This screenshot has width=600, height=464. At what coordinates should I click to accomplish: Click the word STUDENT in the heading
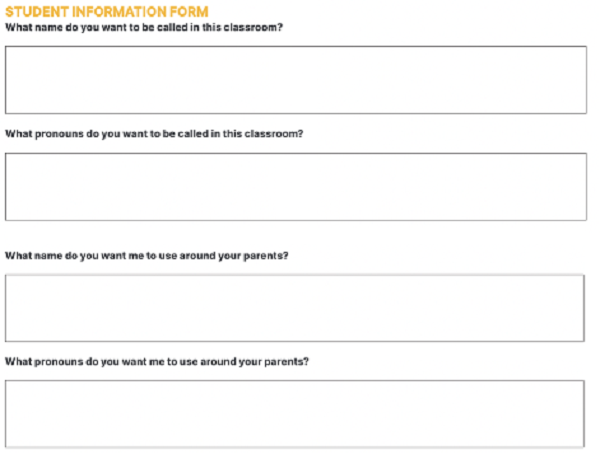[x=33, y=11]
